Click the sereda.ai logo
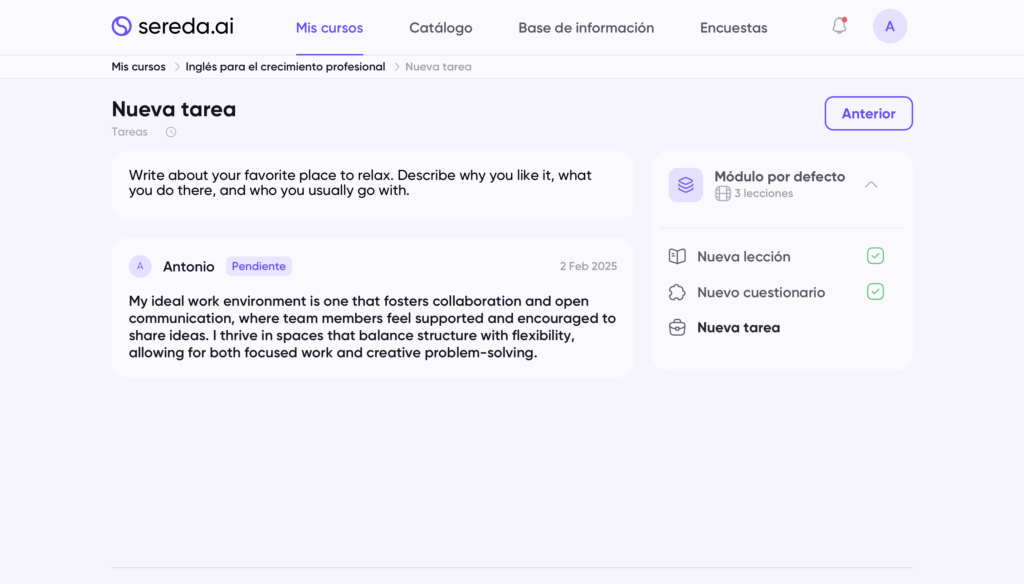The width and height of the screenshot is (1024, 584). 172,27
